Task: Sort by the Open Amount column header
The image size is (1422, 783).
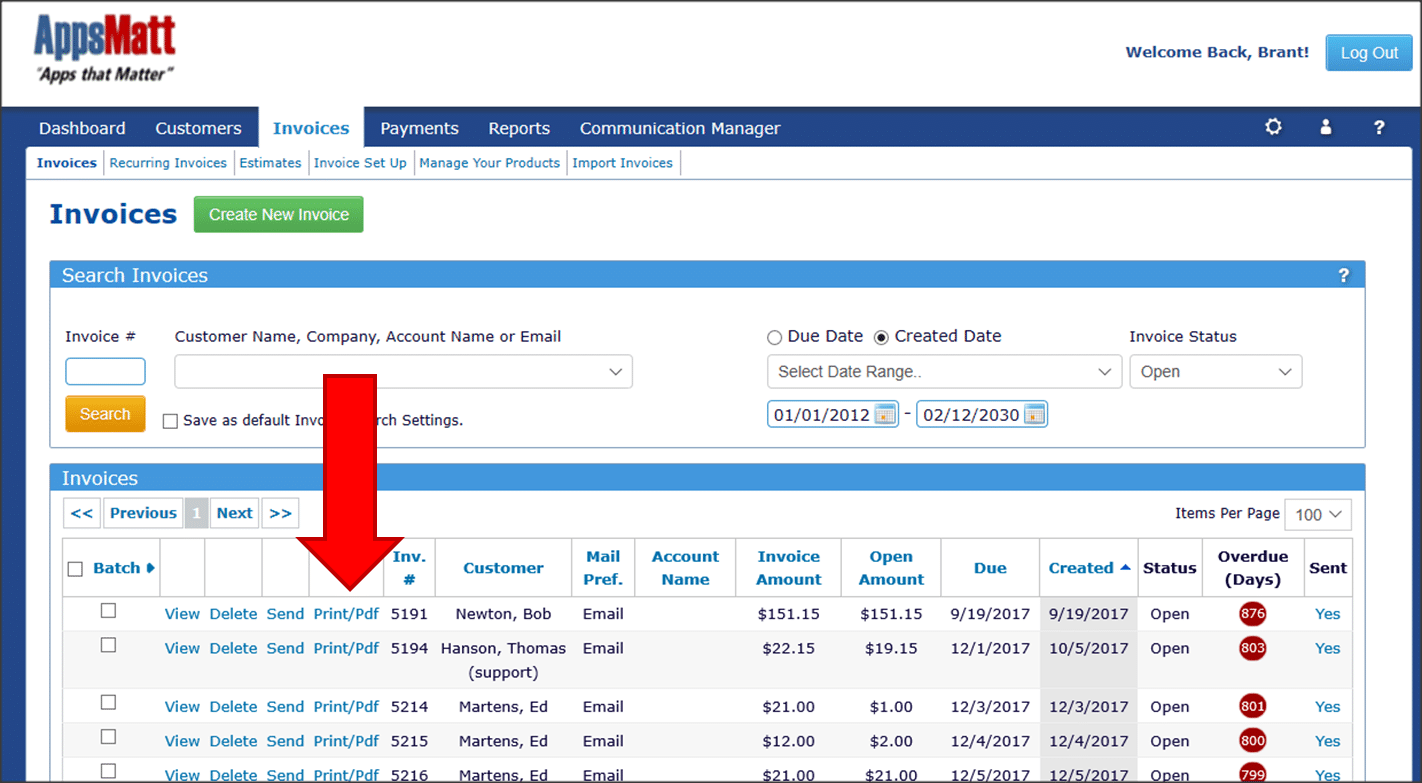Action: [891, 568]
